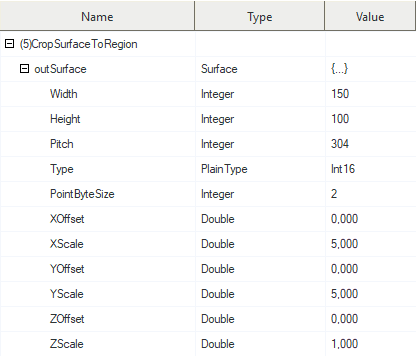Screen dimensions: 416x361
Task: Select the Pitch property row
Action: coord(208,144)
